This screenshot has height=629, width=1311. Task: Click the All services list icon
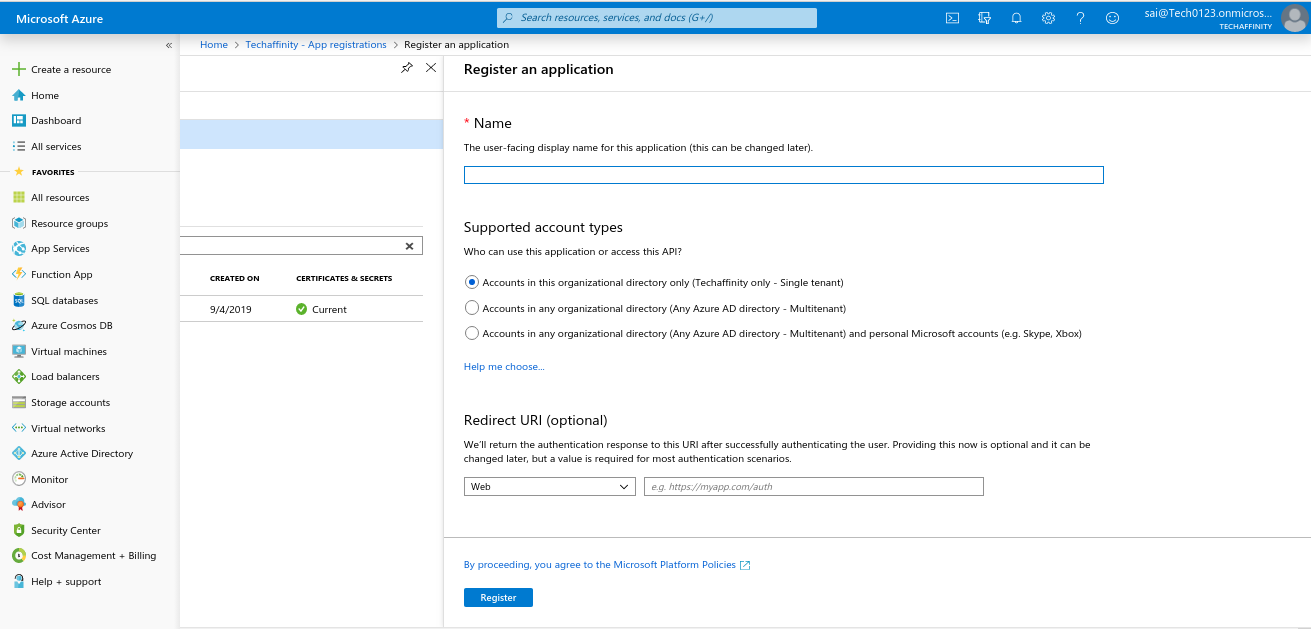[18, 146]
